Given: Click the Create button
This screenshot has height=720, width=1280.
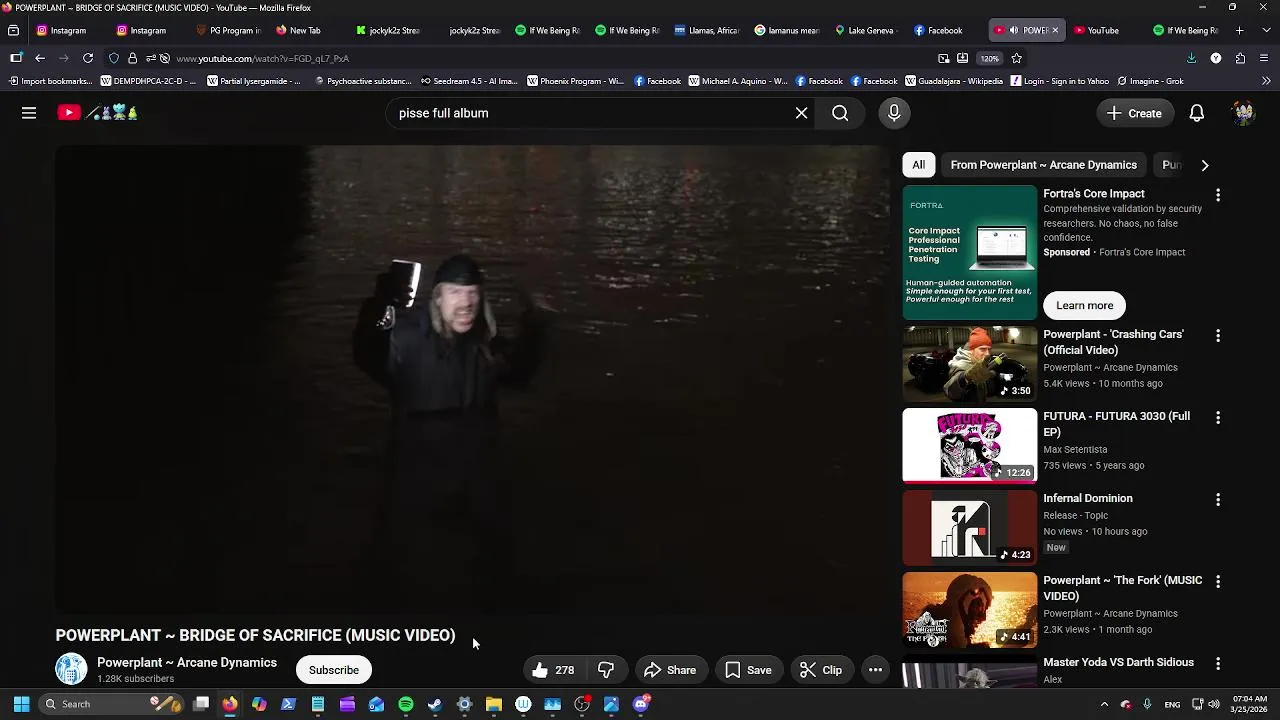Looking at the screenshot, I should click(x=1133, y=113).
